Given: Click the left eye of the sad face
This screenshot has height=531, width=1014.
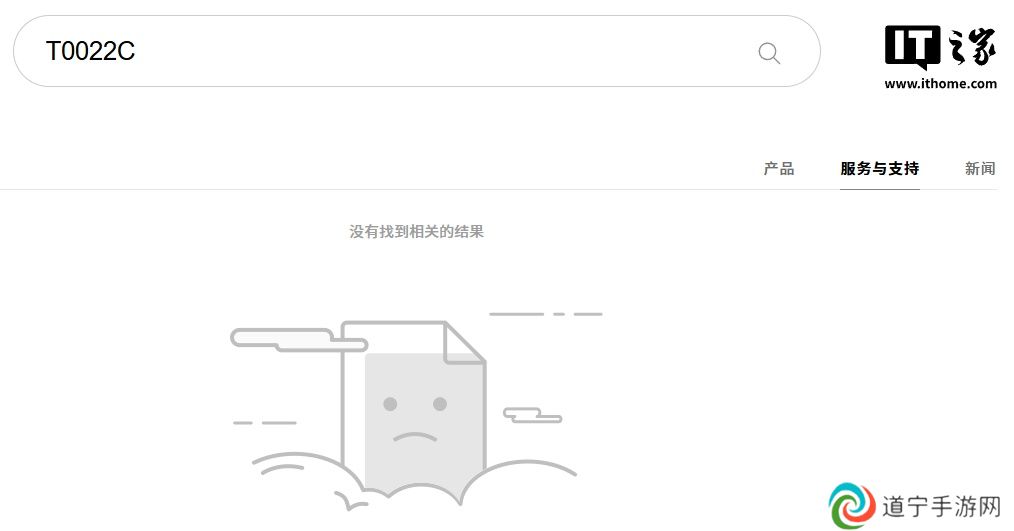Looking at the screenshot, I should pos(390,404).
